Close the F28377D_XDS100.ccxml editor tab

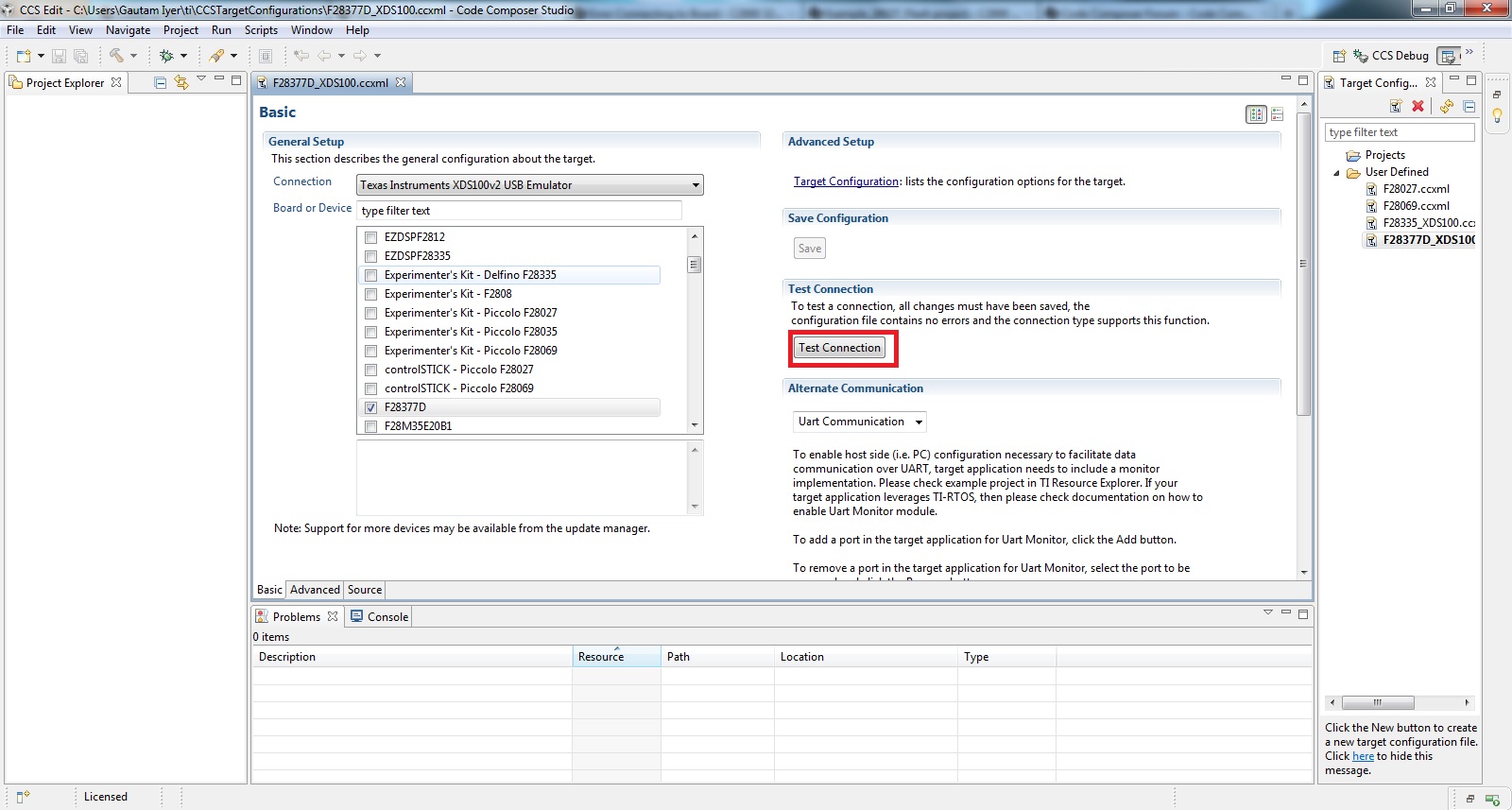click(x=401, y=82)
